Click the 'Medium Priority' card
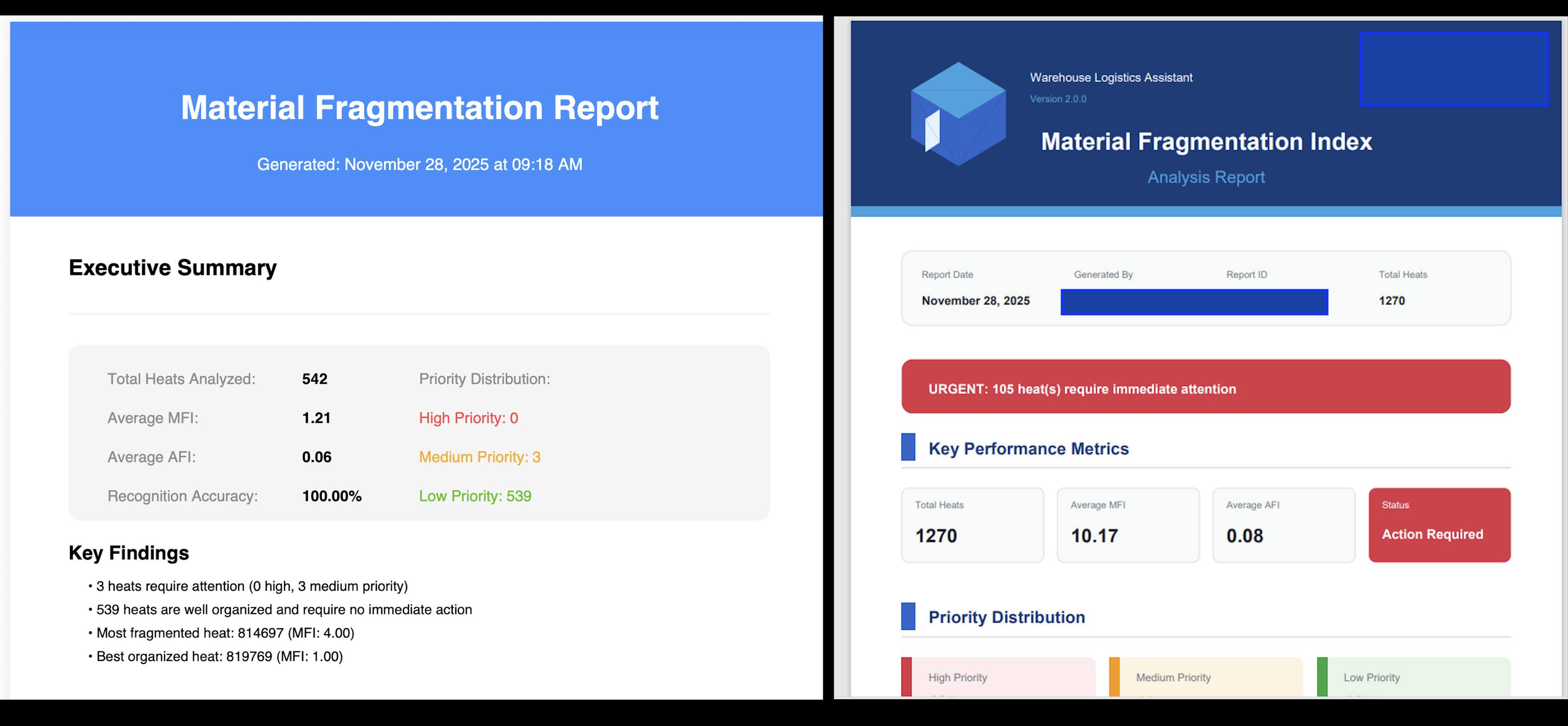 point(1206,676)
